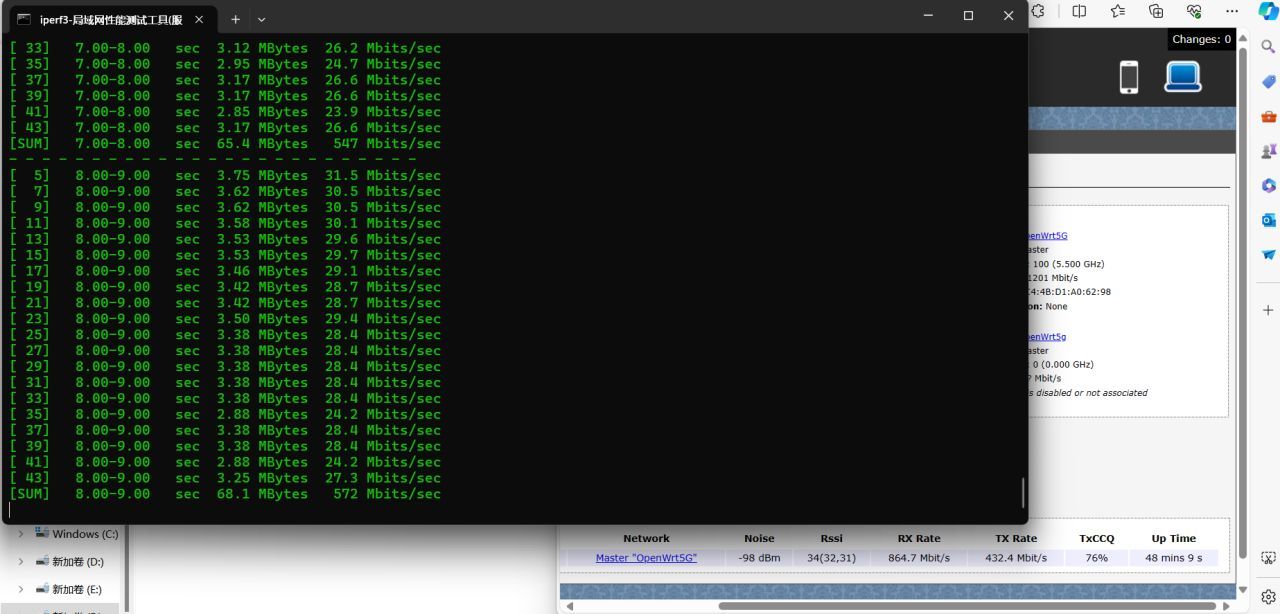Open Edge Settings and more menu
1280x614 pixels.
coord(1232,11)
